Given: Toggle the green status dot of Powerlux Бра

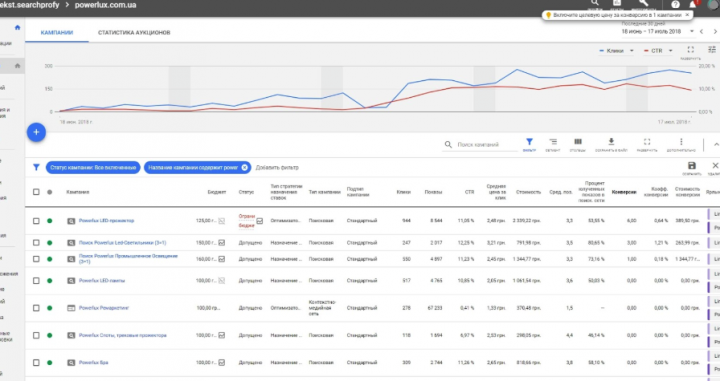Looking at the screenshot, I should coord(50,363).
